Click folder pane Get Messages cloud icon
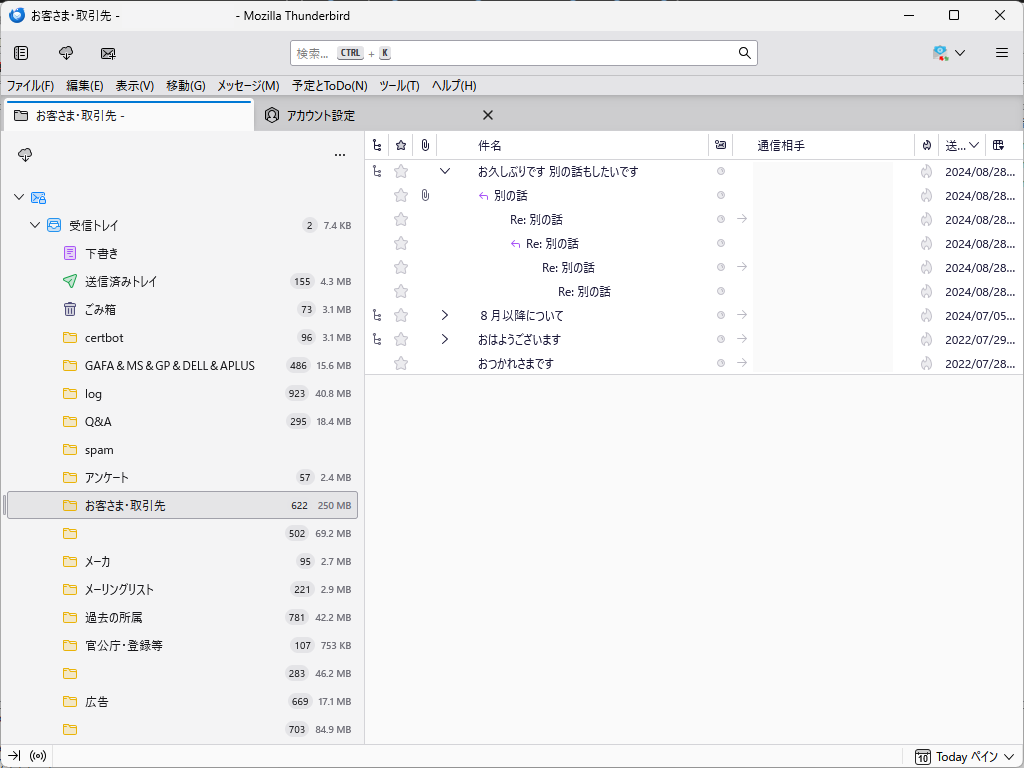 (25, 155)
